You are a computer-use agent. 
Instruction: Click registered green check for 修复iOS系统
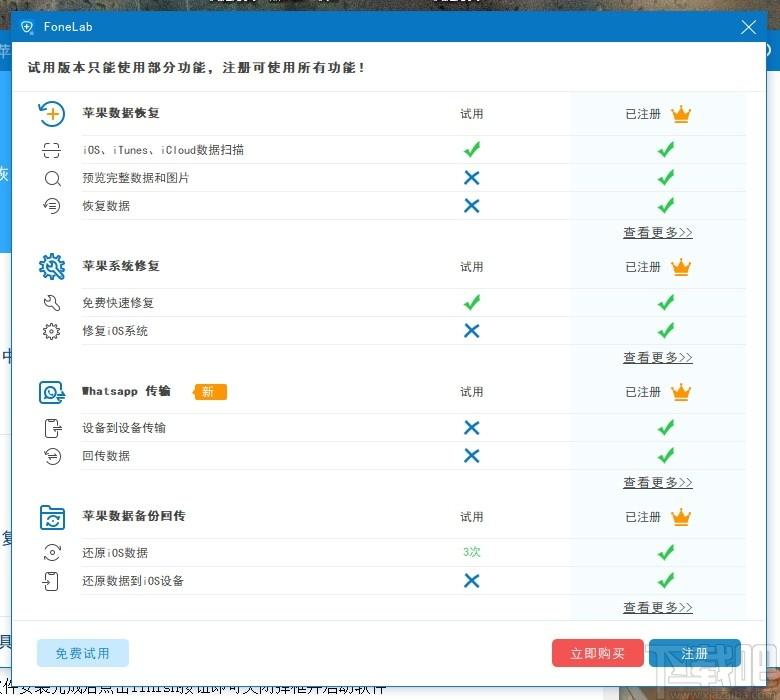click(666, 330)
